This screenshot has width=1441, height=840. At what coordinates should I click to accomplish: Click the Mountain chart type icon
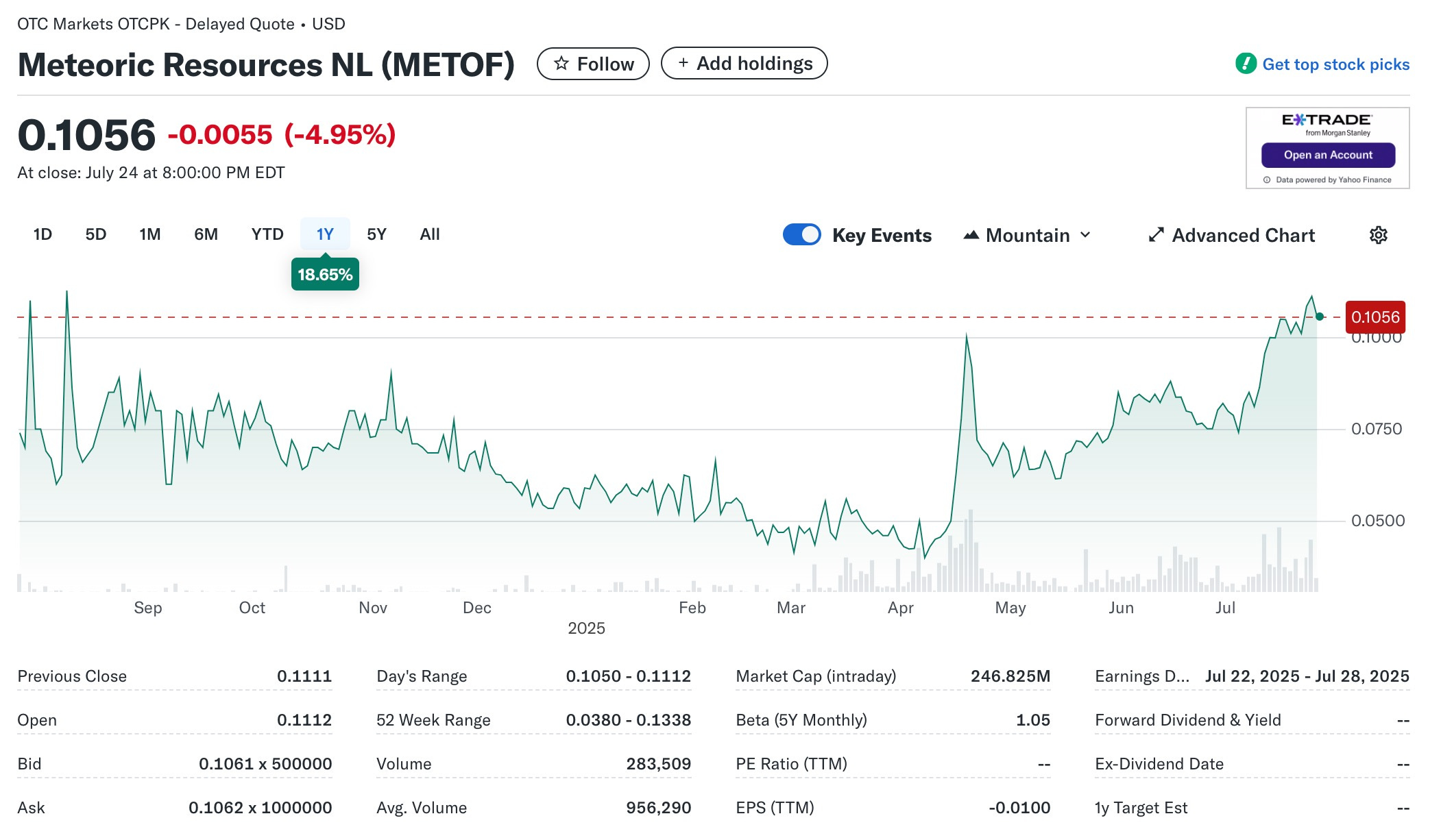tap(971, 235)
